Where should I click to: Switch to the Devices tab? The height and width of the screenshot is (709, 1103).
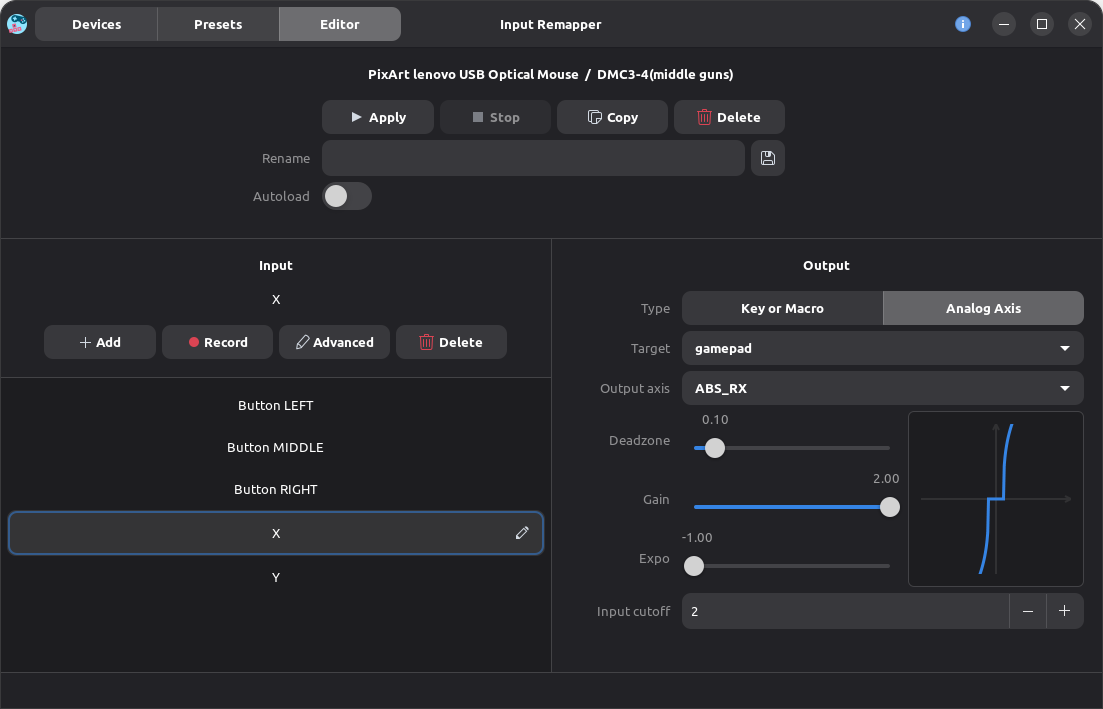(x=96, y=24)
